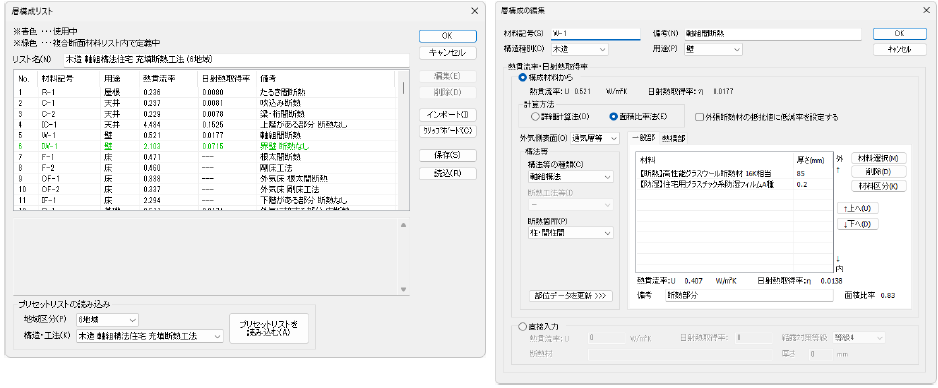Click the 材料記号 column header
The width and height of the screenshot is (938, 388).
click(x=68, y=79)
